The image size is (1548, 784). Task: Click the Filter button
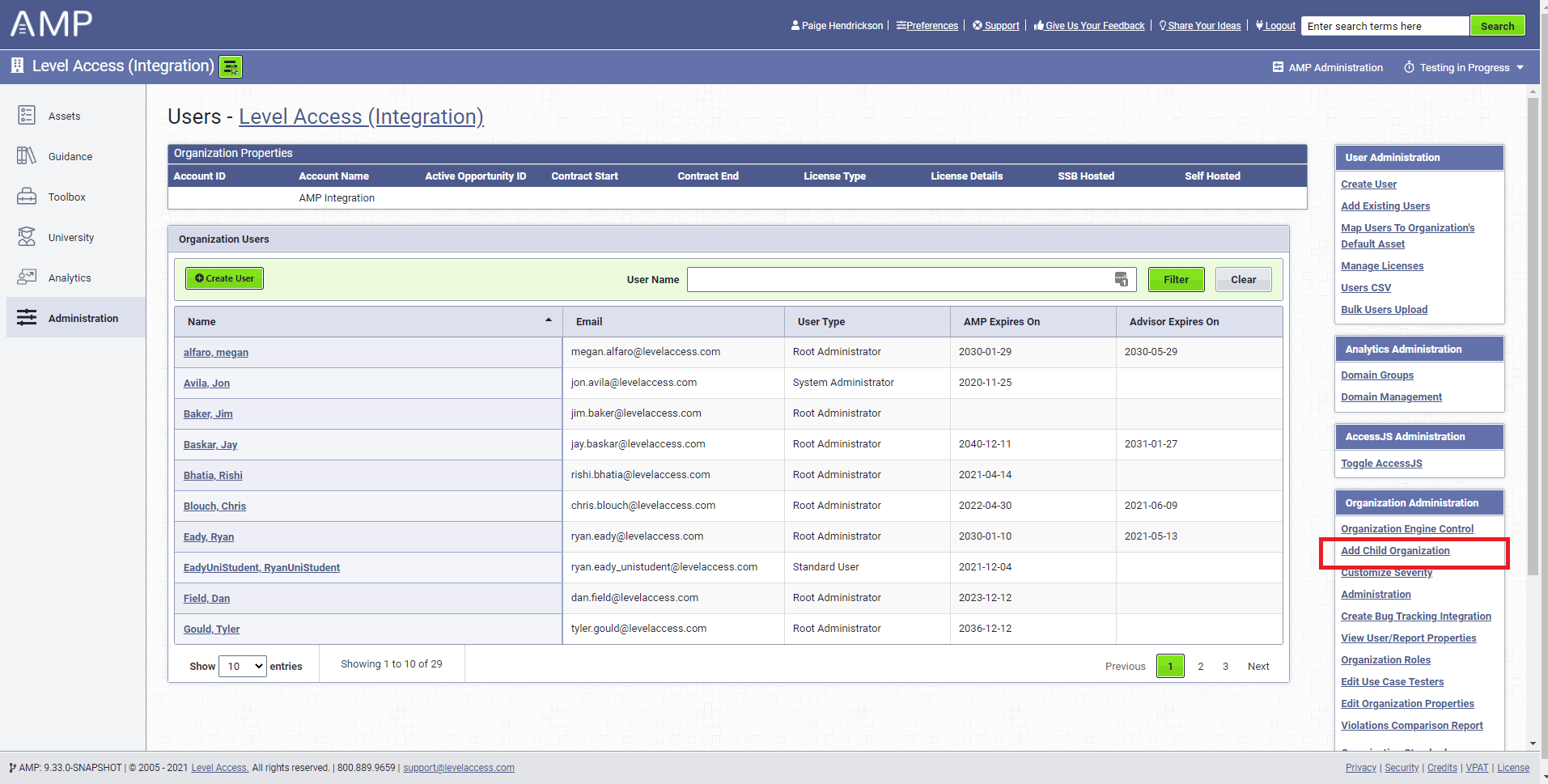(1177, 279)
